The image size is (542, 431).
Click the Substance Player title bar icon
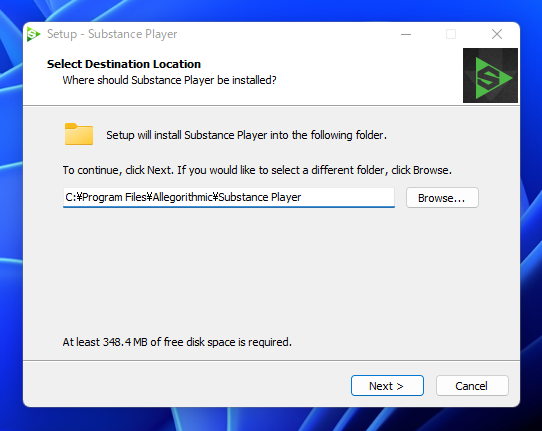coord(34,34)
